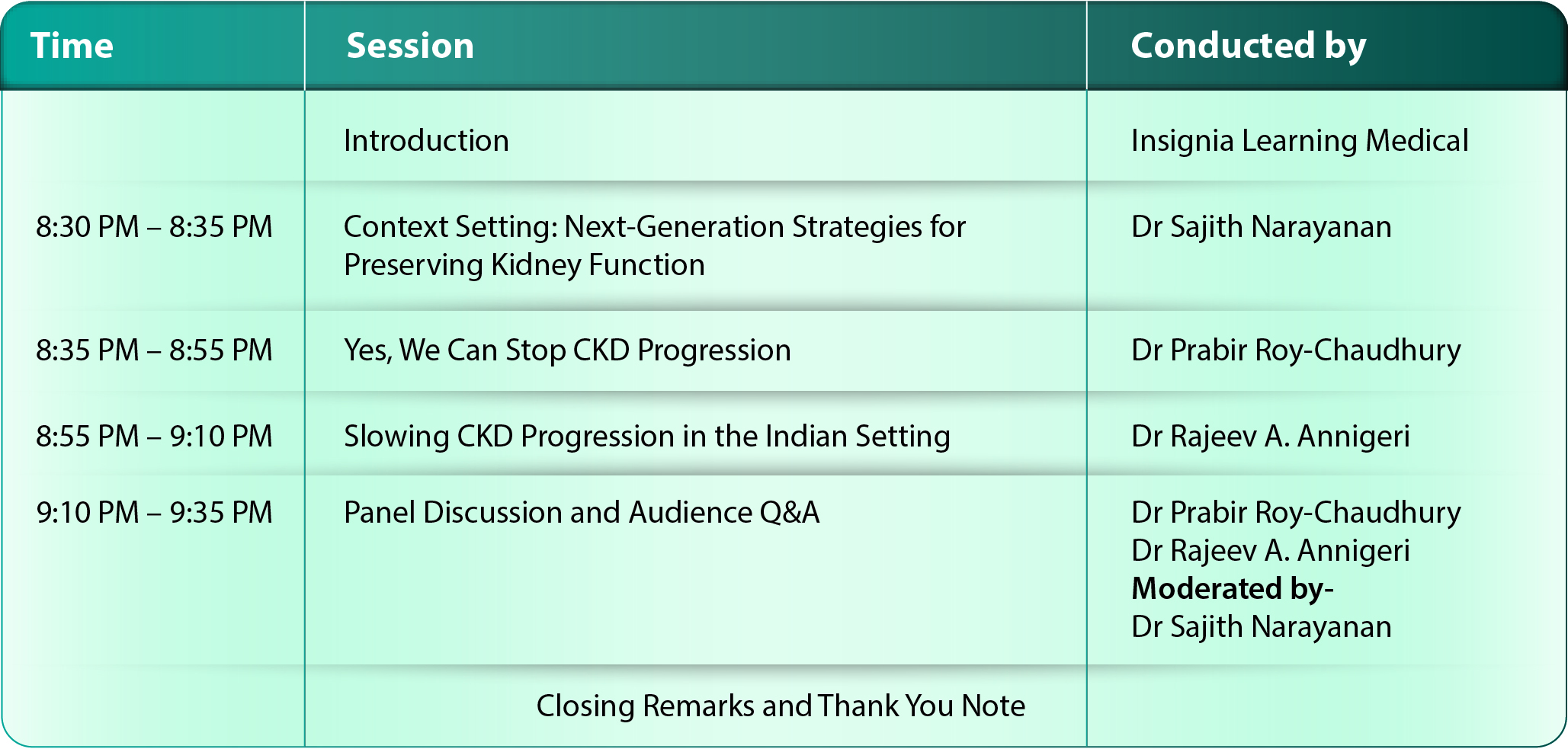Click the Conducted by column header

(x=1248, y=46)
